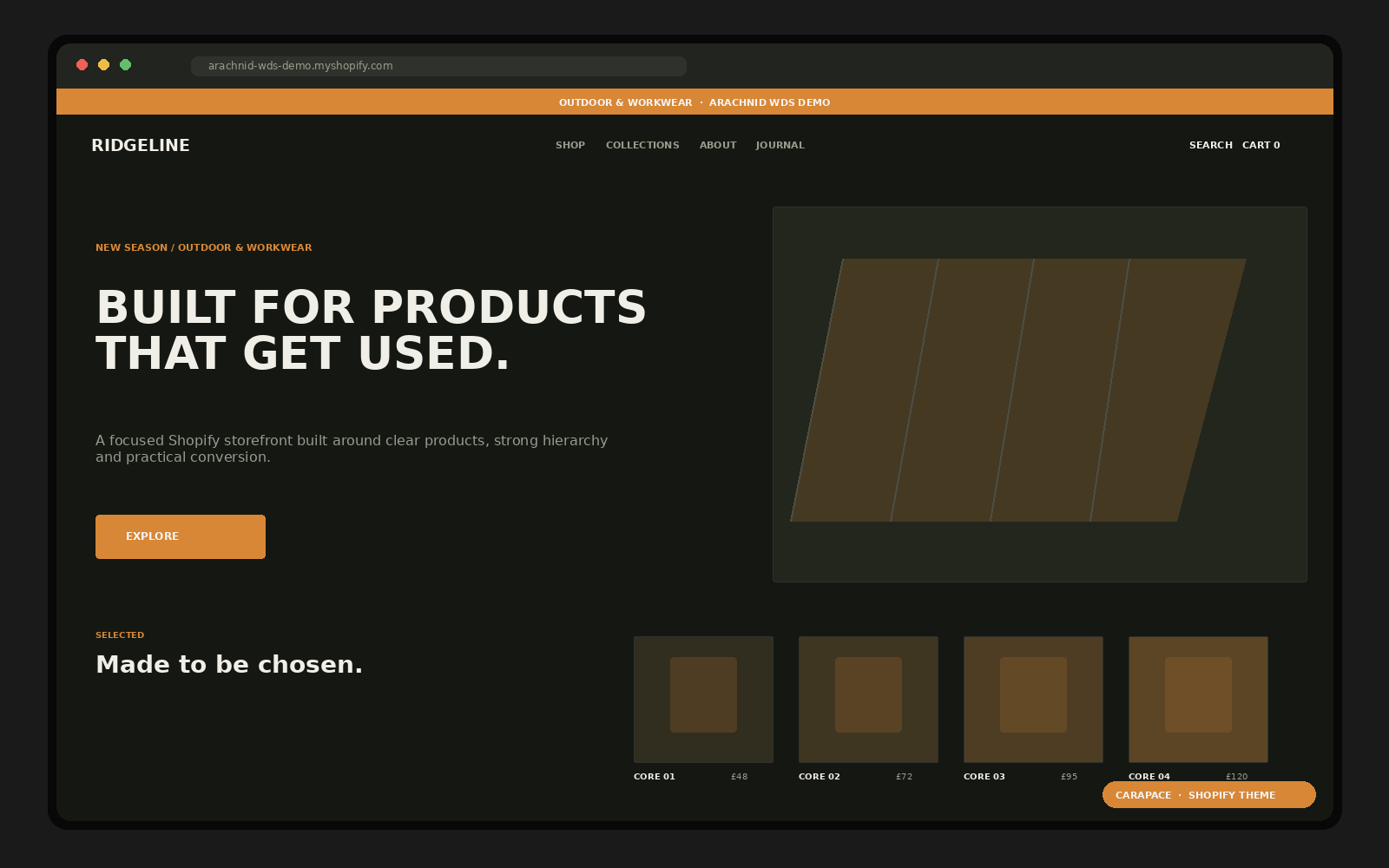Click the orange announcement bar text
Screen dimensions: 1389x868
pyautogui.click(x=694, y=102)
